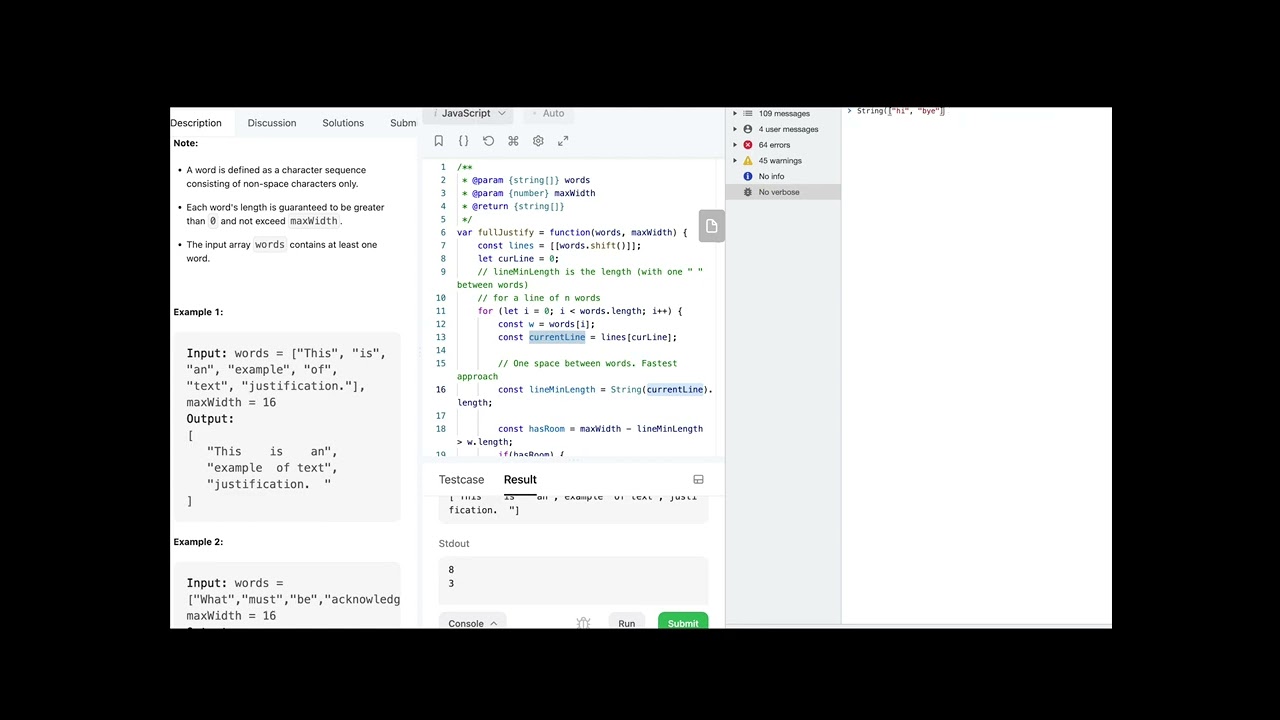1280x720 pixels.
Task: Click fullJustify function name on line 6
Action: [x=506, y=232]
